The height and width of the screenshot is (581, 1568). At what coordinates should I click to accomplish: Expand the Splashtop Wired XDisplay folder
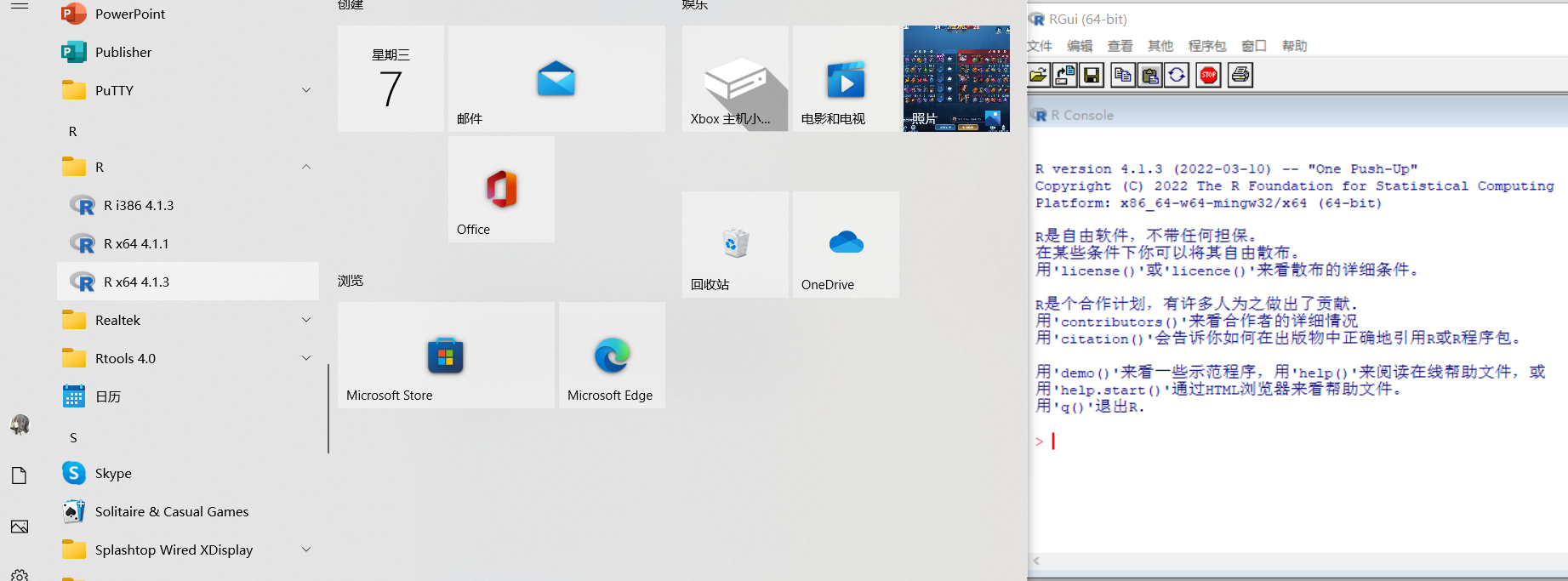306,550
